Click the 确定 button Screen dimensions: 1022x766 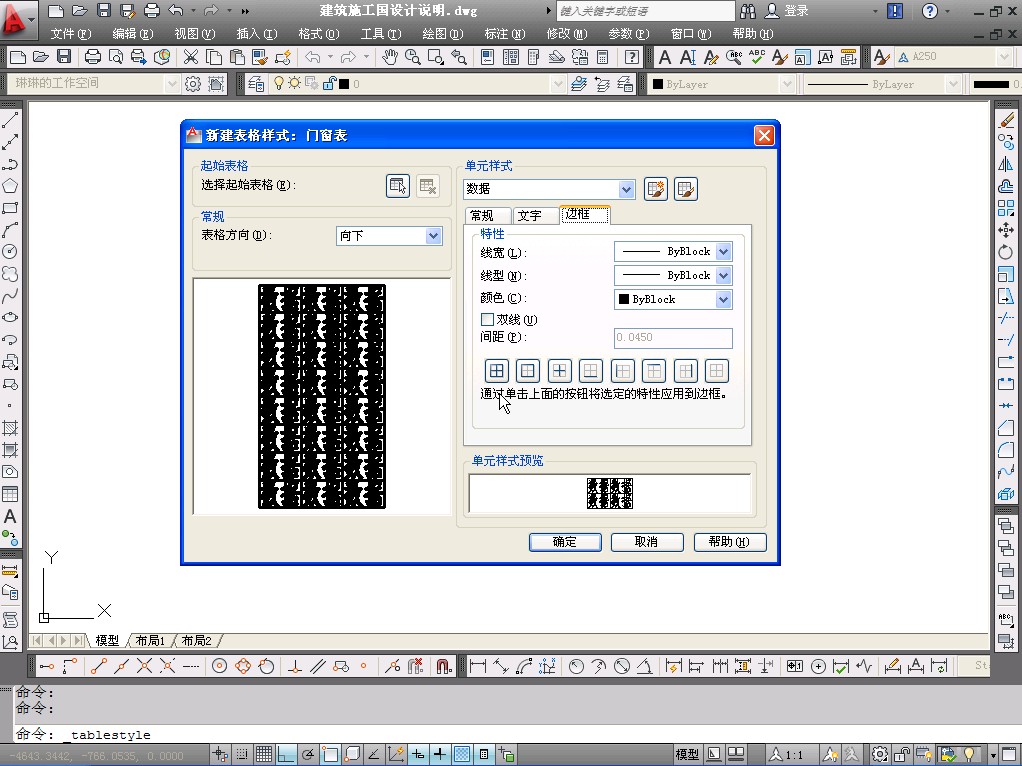564,542
